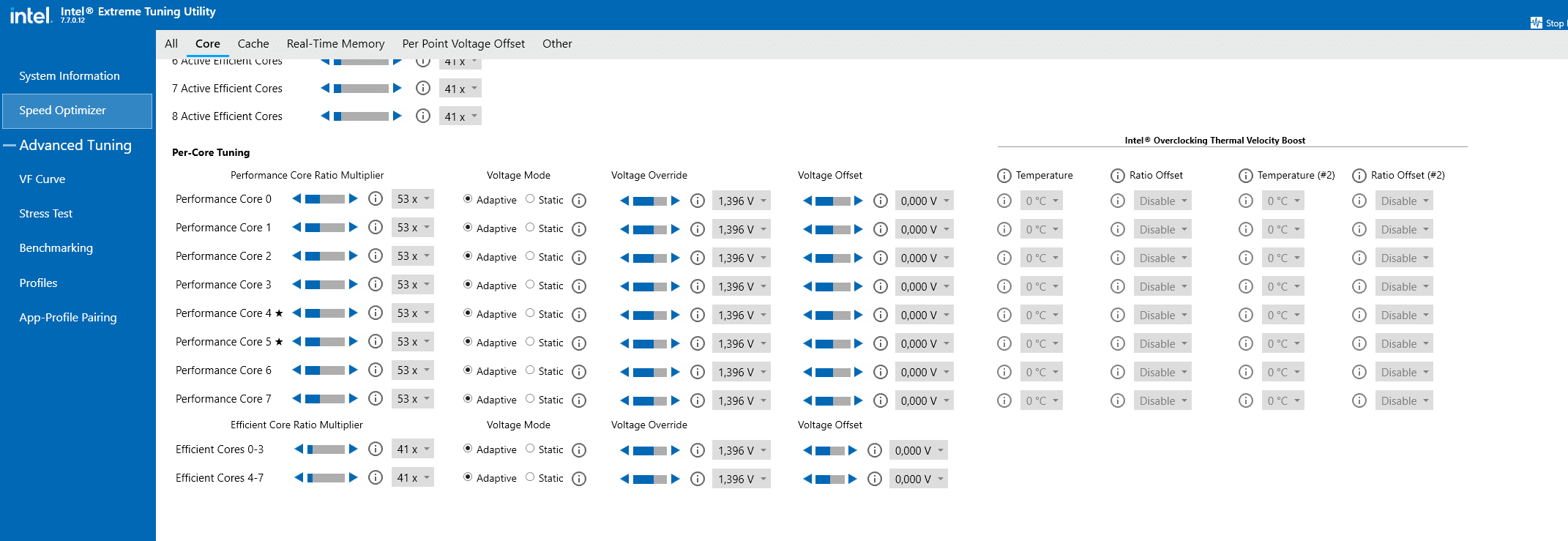Open Performance Core 3 voltage override 1,396 V dropdown
Screen dimensions: 1568x541
742,286
